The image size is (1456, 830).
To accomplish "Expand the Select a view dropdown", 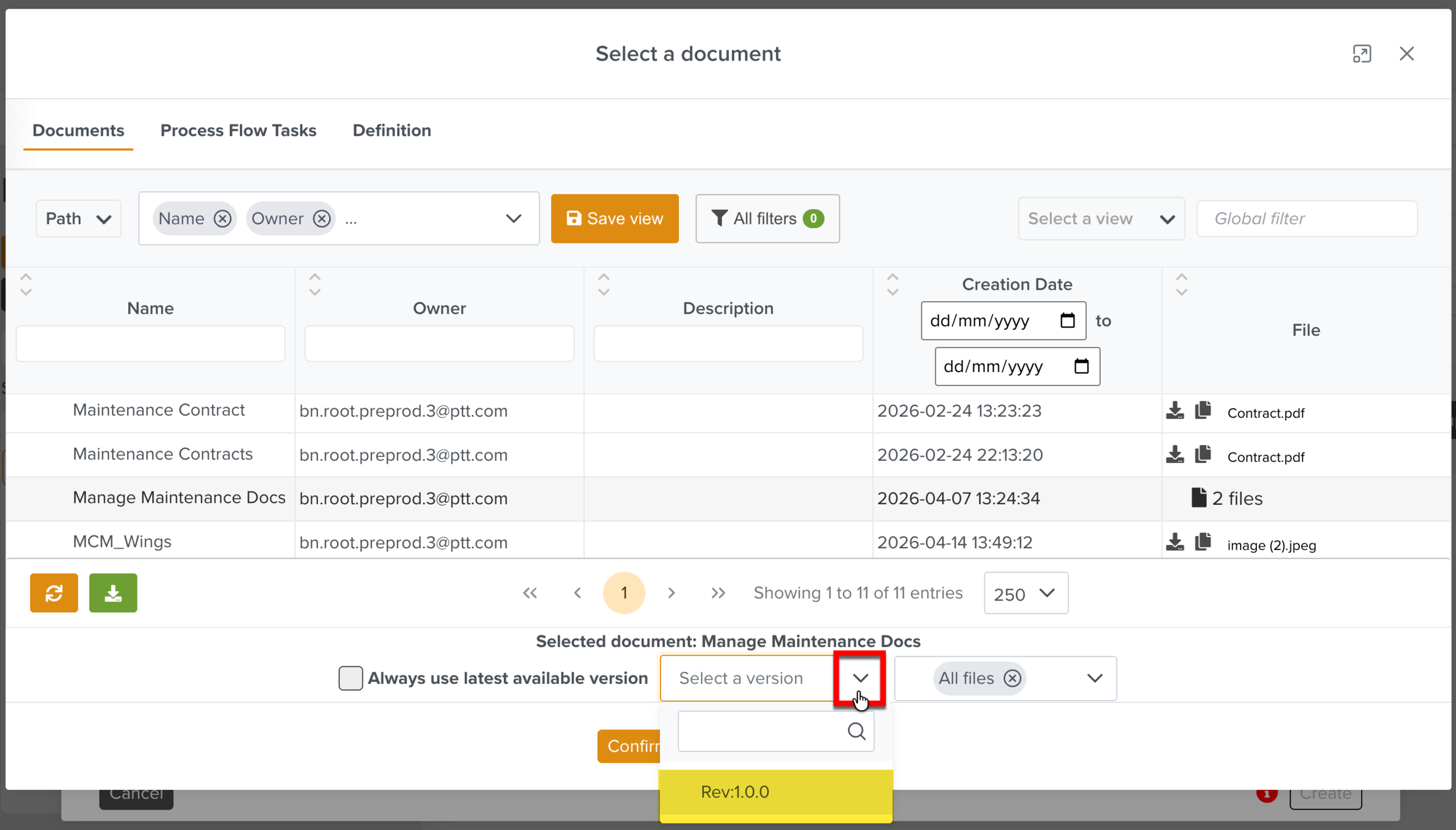I will [1101, 219].
